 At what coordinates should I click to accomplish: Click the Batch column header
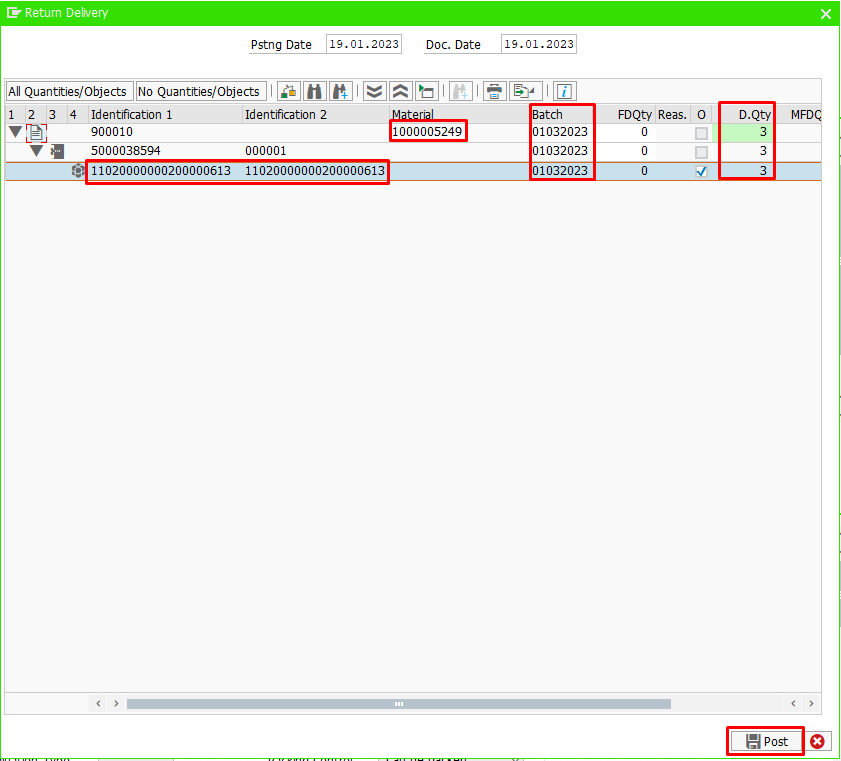548,114
